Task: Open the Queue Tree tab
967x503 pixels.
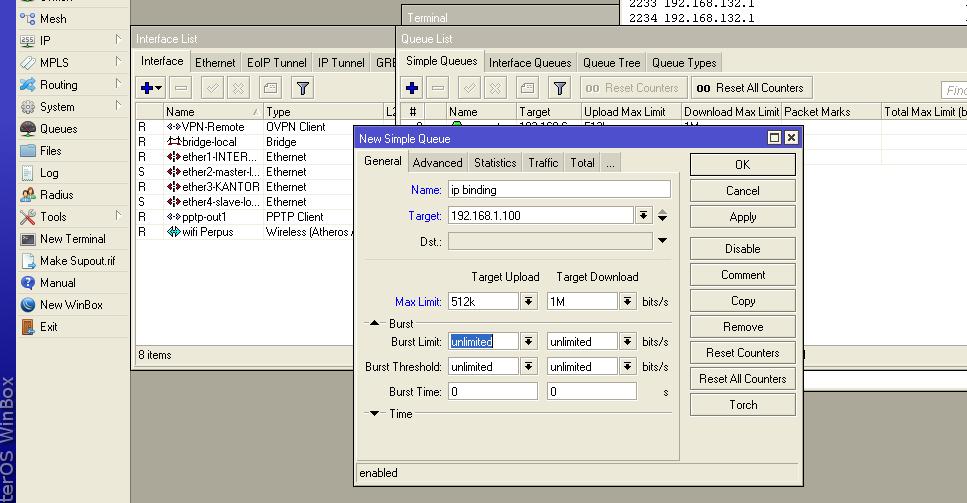Action: tap(611, 63)
